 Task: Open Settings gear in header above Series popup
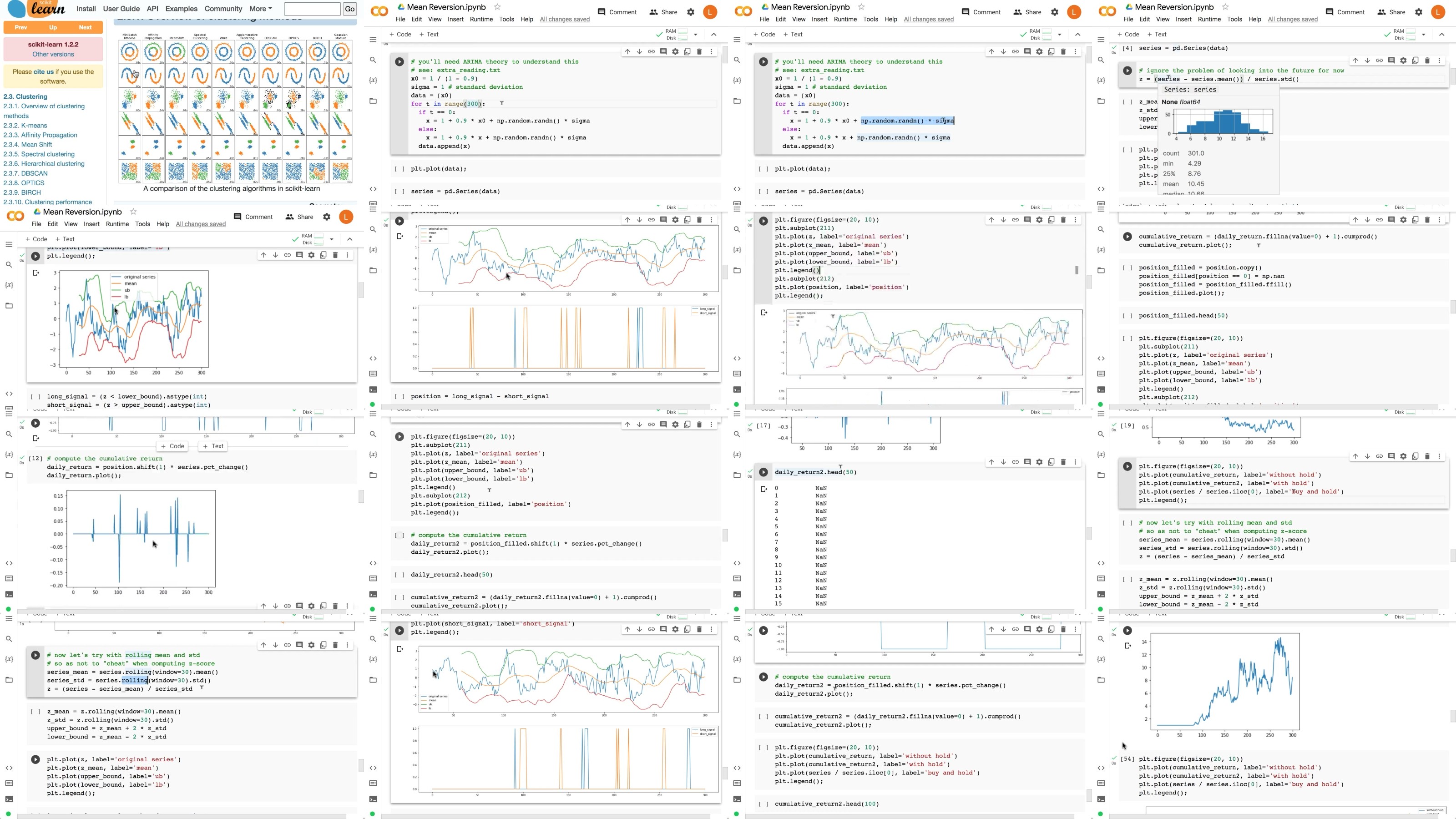1418,12
